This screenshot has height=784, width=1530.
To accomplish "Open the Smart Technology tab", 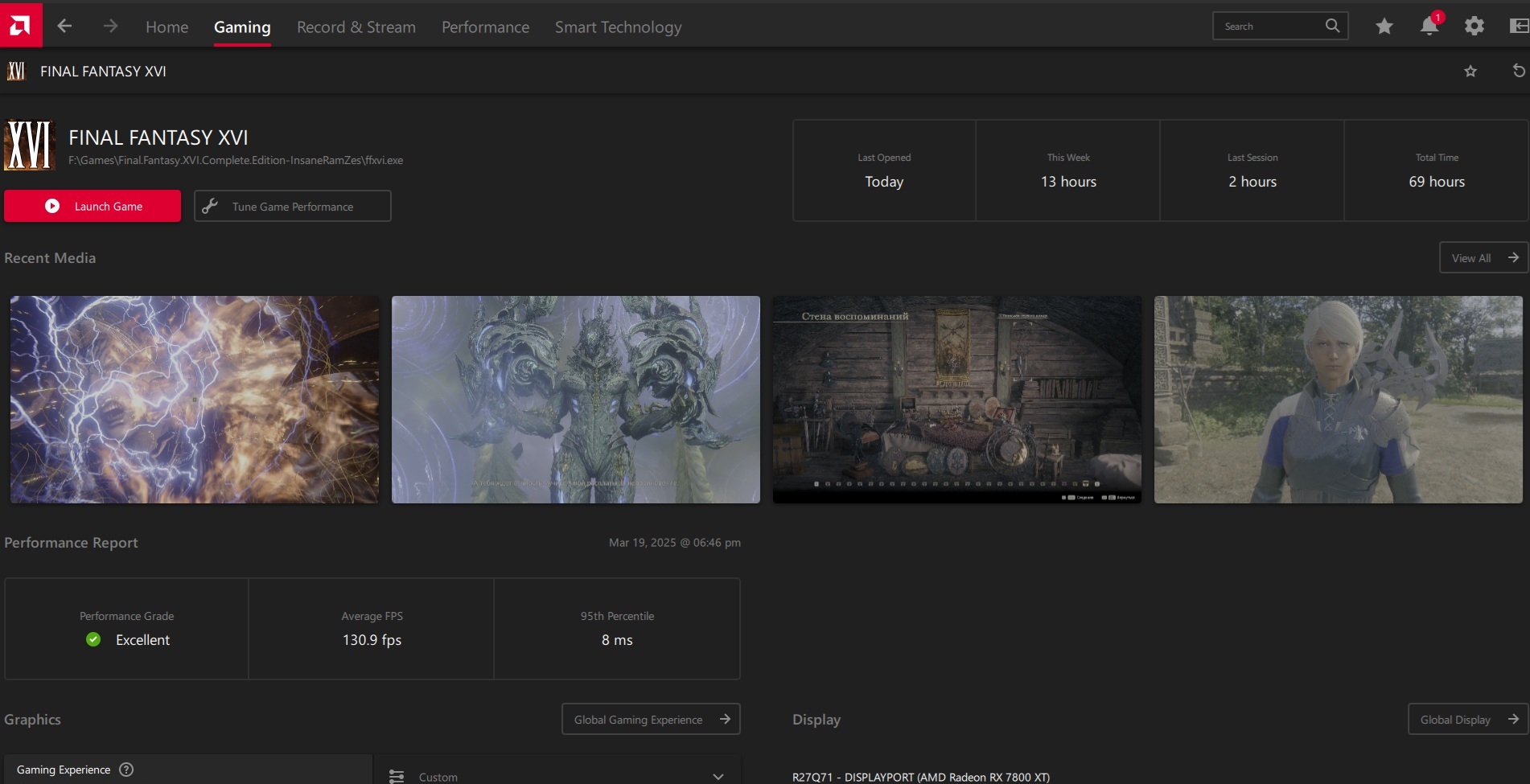I will (x=618, y=27).
